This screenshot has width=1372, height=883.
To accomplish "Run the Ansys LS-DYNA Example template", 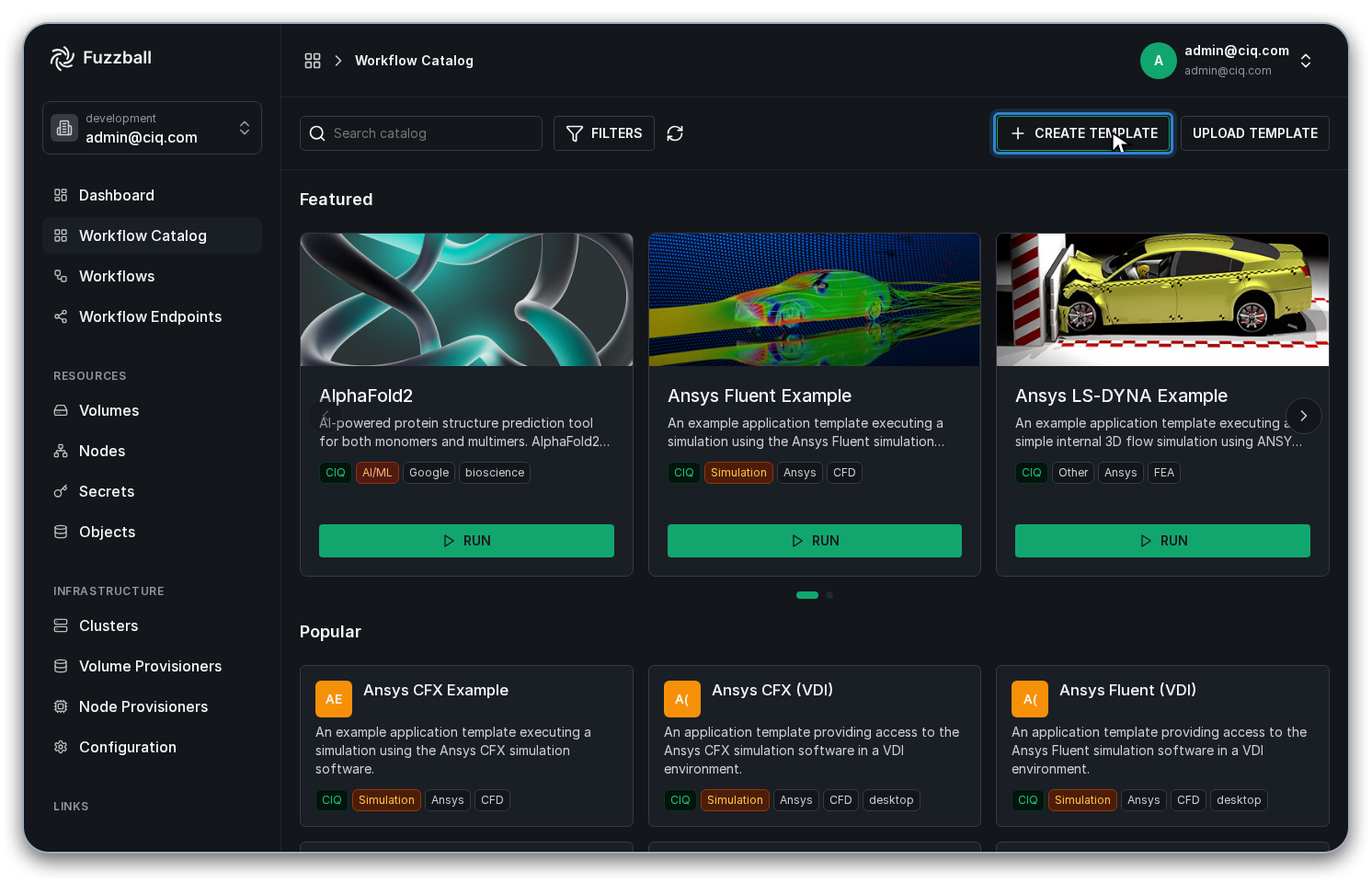I will point(1162,541).
